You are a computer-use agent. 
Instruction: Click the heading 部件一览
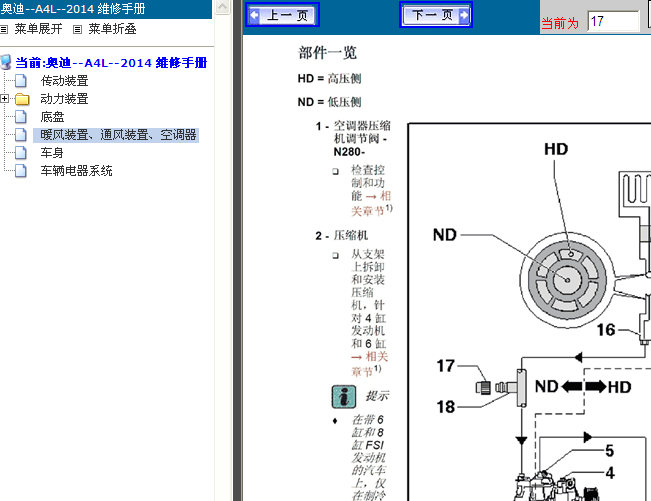(327, 53)
